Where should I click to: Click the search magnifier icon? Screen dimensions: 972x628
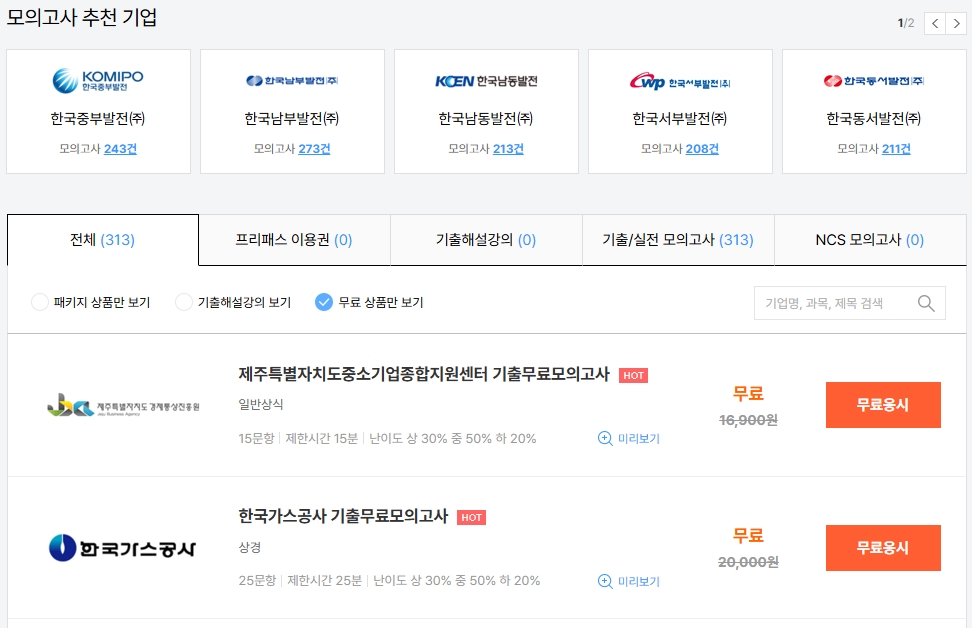pyautogui.click(x=926, y=303)
